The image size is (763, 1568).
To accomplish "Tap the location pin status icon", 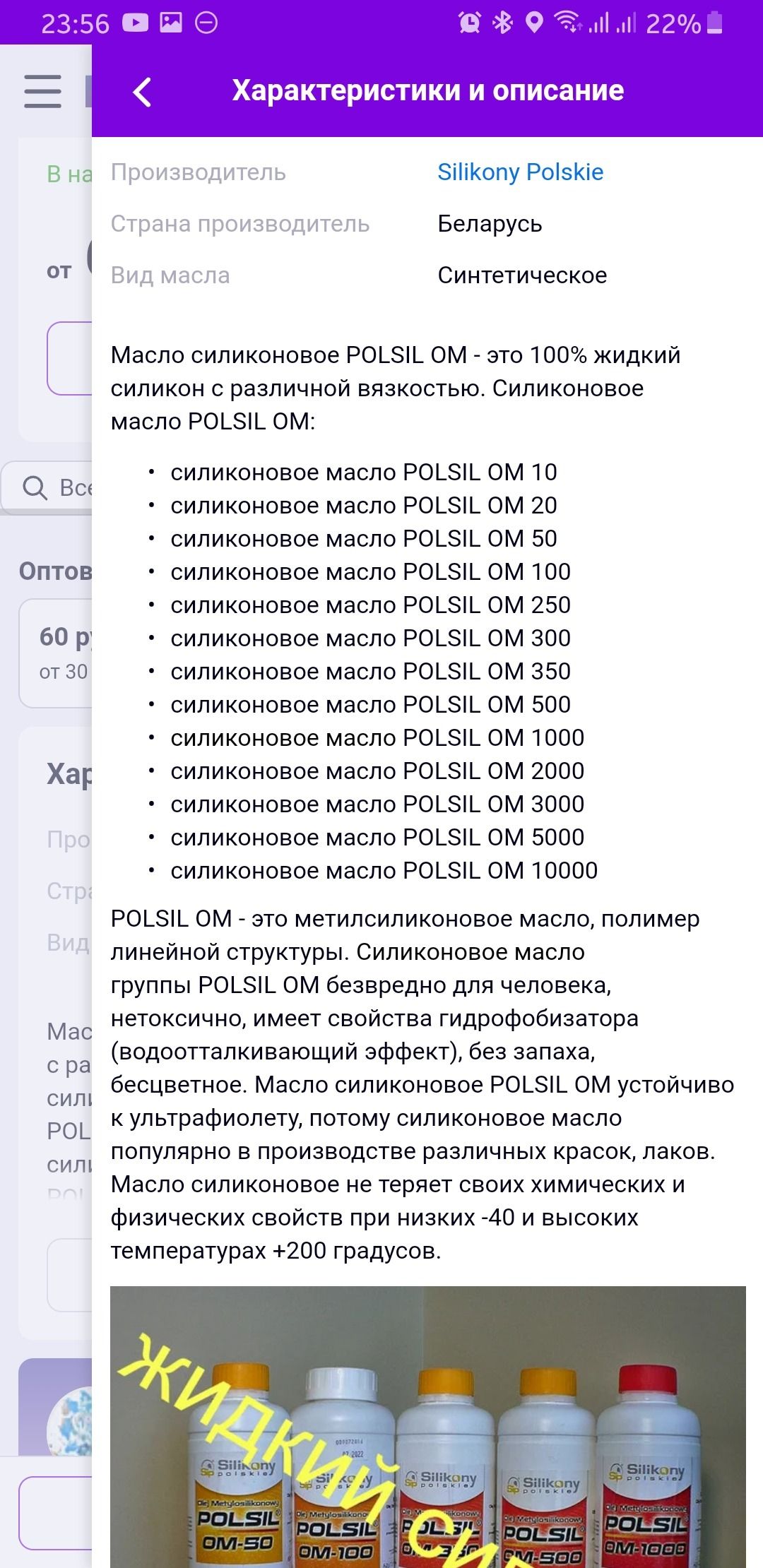I will (535, 23).
